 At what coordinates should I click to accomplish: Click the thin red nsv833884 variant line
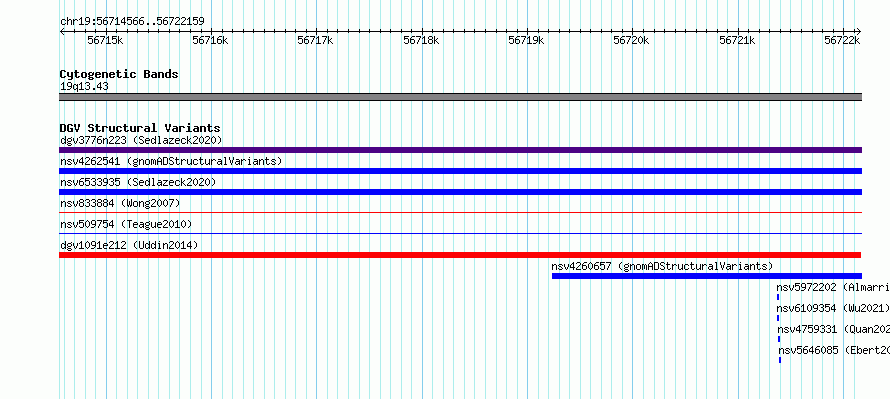[x=460, y=212]
